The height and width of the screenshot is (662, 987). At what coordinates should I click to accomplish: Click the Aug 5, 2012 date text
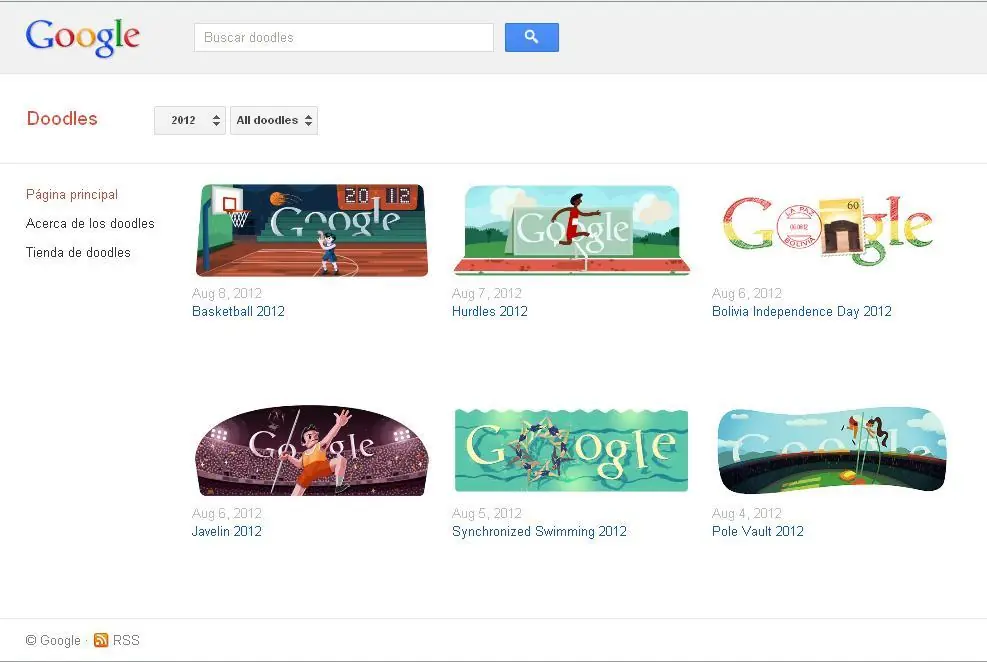(x=487, y=513)
